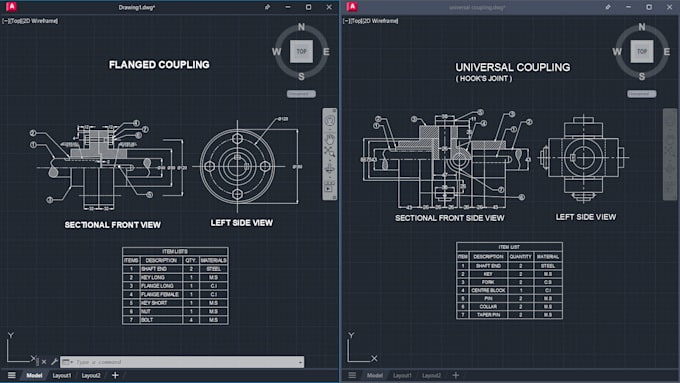Screen dimensions: 680x383
Task: Activate the Orbit tool in Drawing1 navigation bar
Action: tap(330, 169)
